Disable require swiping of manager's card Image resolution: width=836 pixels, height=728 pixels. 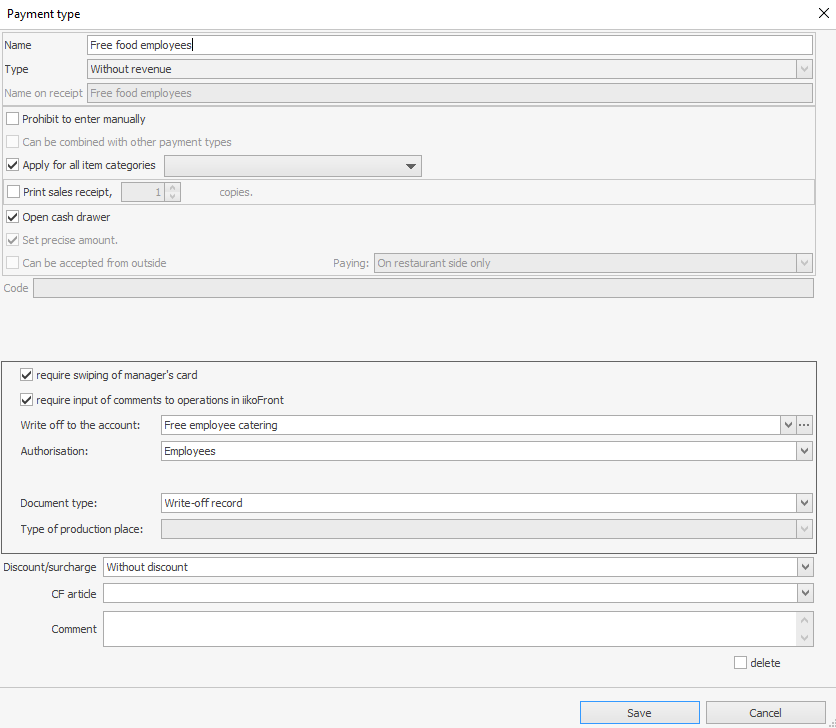(27, 375)
